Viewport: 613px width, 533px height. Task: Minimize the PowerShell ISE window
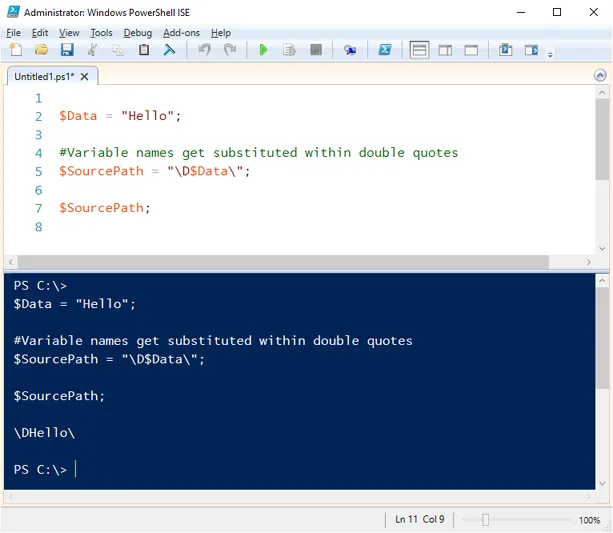pos(521,12)
